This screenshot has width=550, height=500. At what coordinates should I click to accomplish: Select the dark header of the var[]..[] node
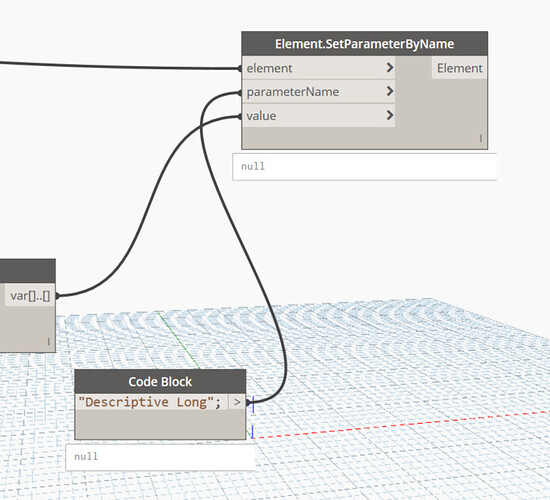pos(28,271)
